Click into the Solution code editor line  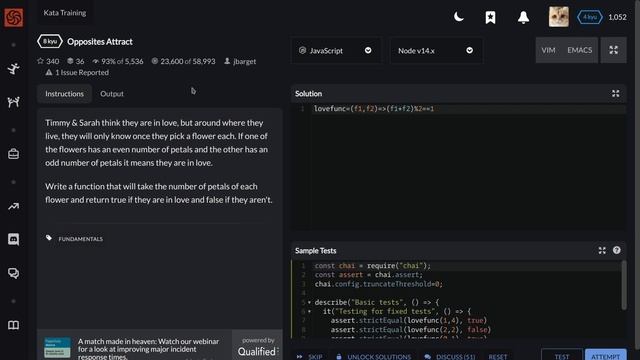[x=469, y=109]
